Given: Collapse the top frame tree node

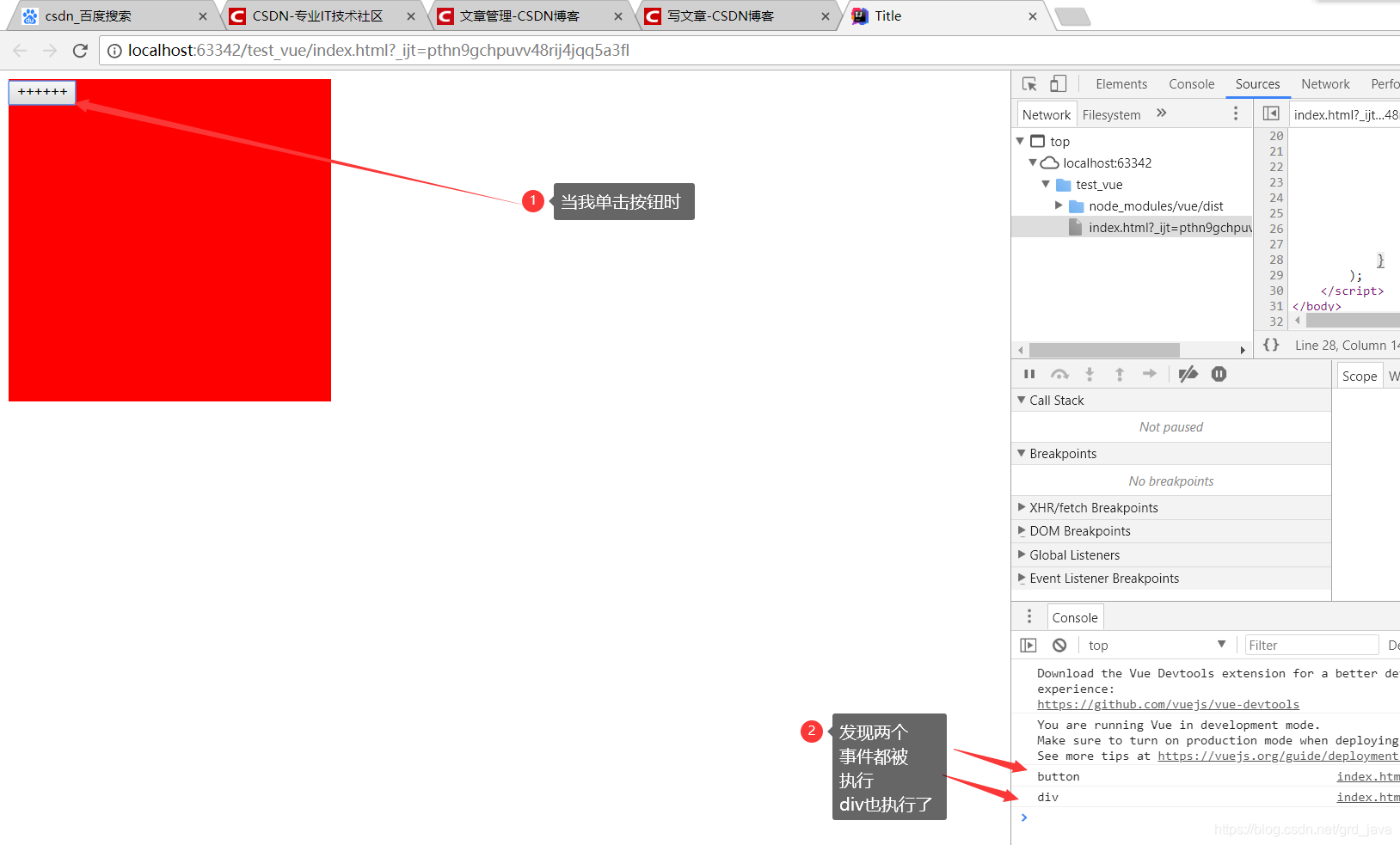Looking at the screenshot, I should [1021, 141].
